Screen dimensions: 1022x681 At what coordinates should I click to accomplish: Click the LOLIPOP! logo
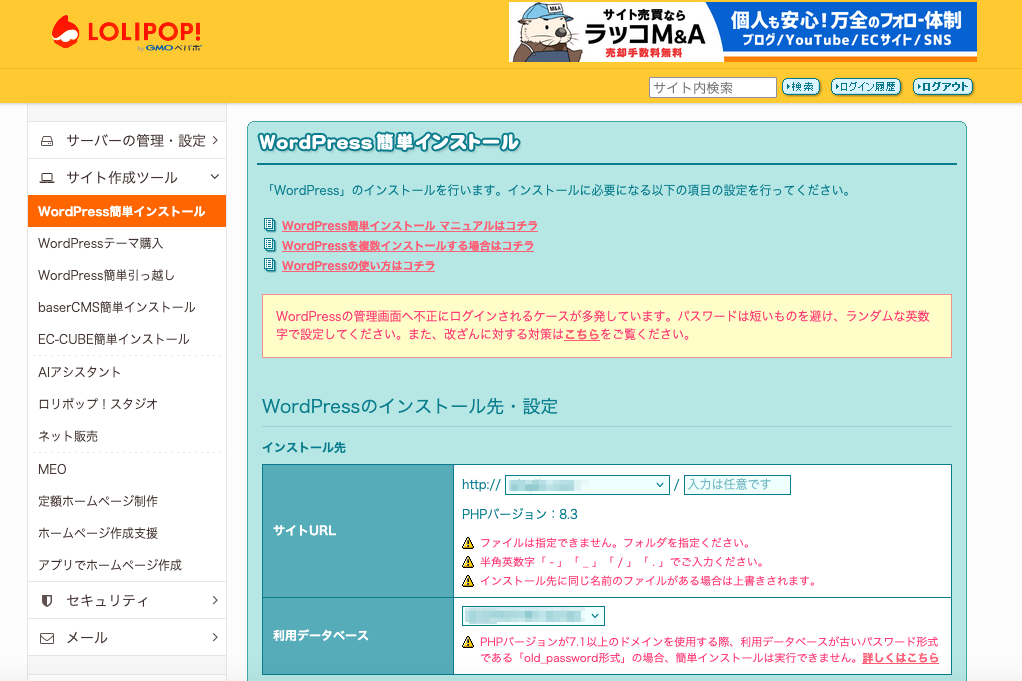127,33
